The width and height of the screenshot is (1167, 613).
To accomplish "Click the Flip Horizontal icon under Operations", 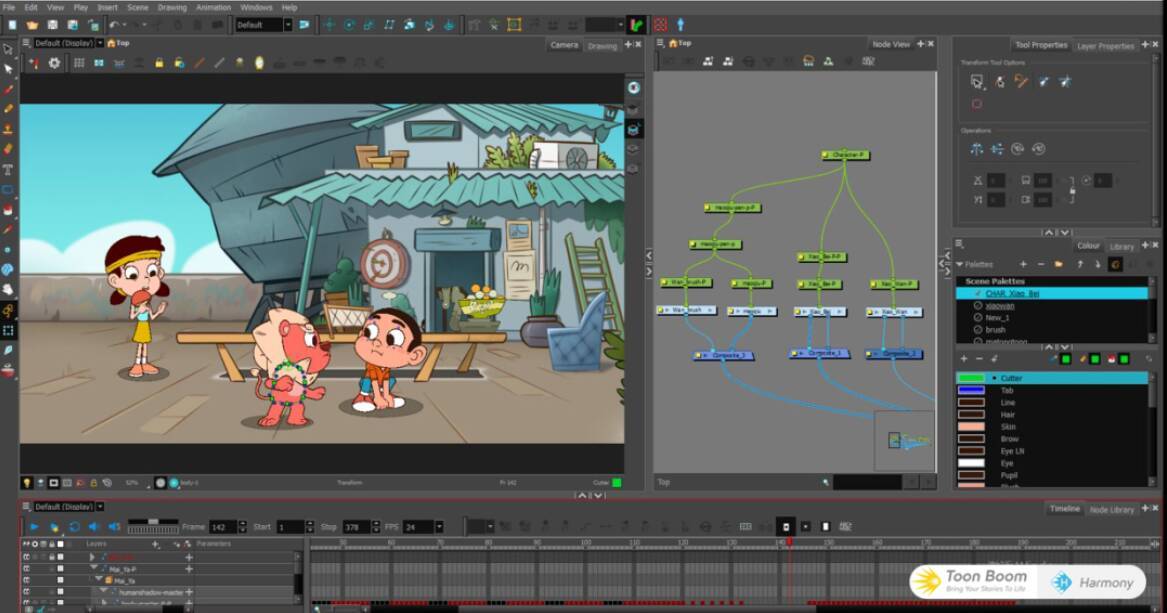I will pos(977,149).
